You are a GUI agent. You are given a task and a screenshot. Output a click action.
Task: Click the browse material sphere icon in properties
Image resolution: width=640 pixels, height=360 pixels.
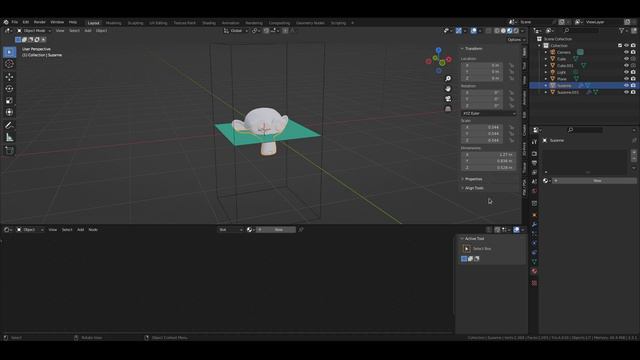(546, 181)
